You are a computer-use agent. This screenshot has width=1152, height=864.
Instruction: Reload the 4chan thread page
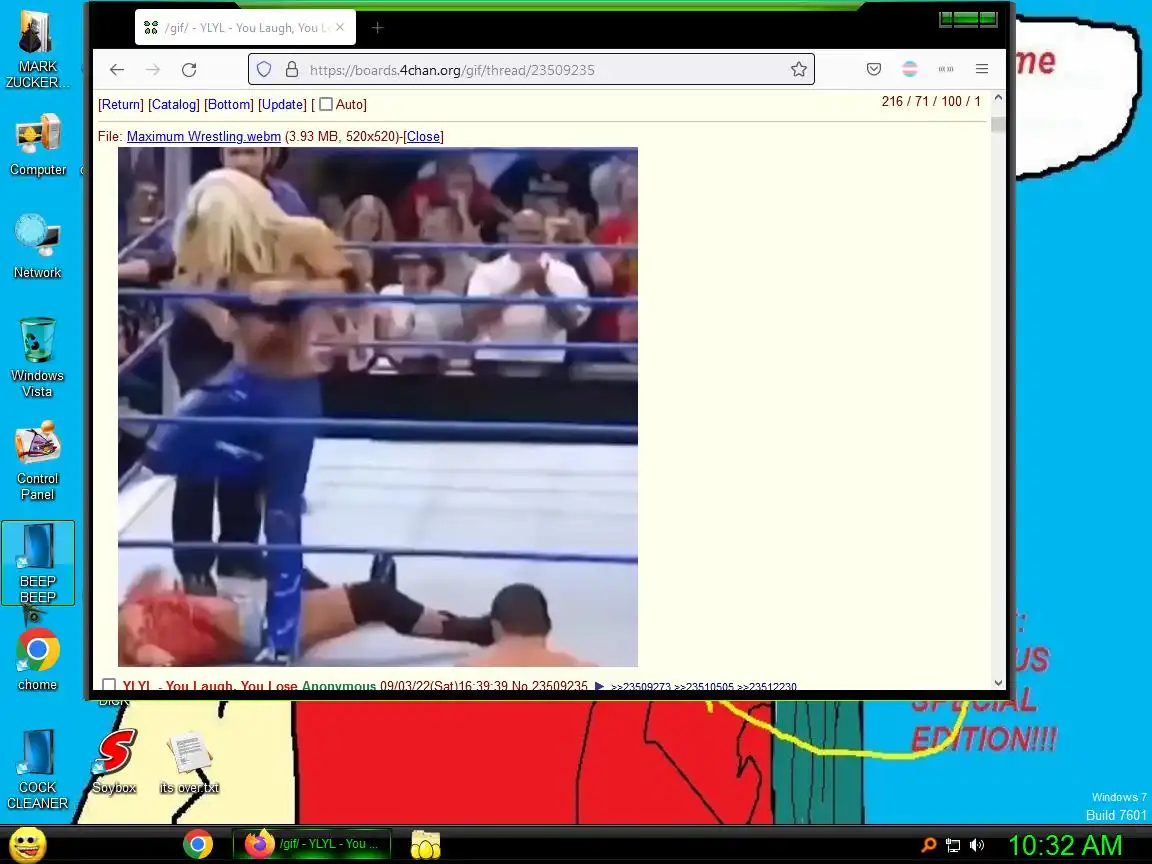[x=189, y=70]
